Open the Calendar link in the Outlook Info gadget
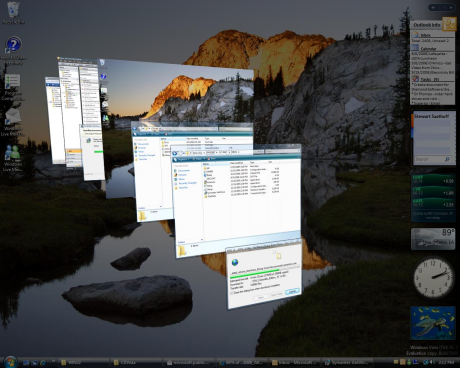 428,49
